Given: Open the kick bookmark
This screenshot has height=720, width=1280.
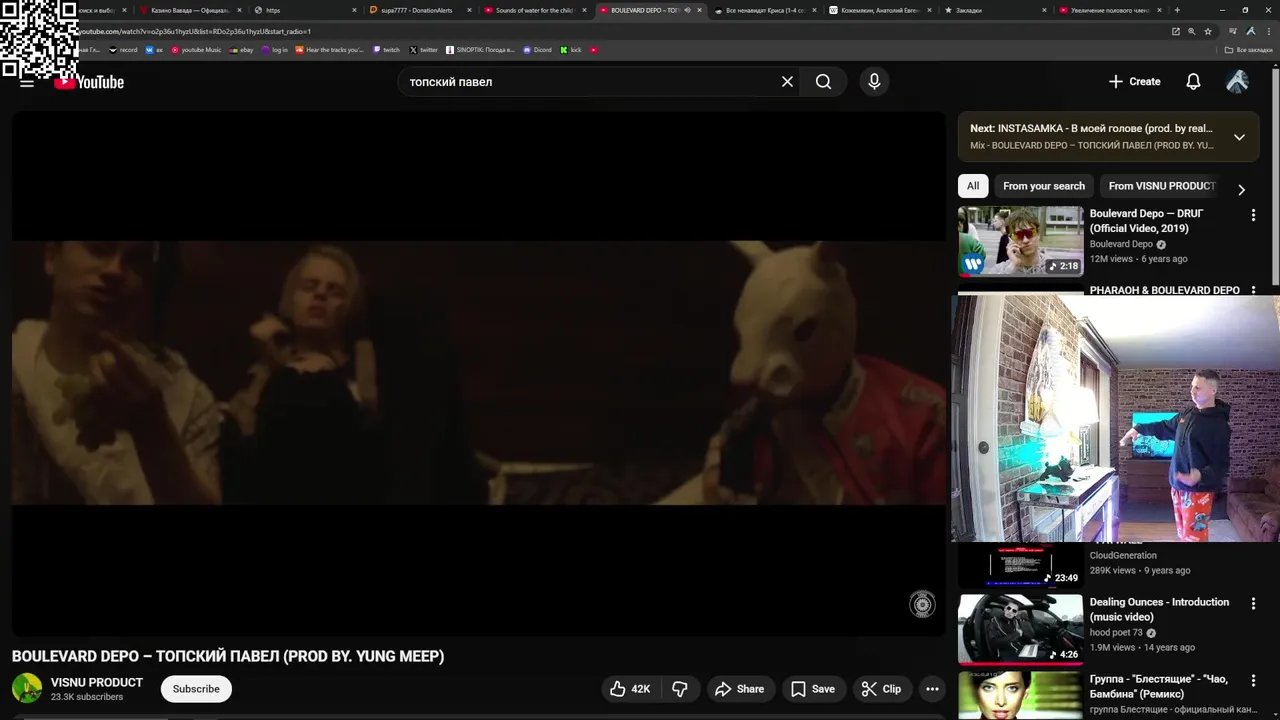Looking at the screenshot, I should (571, 49).
